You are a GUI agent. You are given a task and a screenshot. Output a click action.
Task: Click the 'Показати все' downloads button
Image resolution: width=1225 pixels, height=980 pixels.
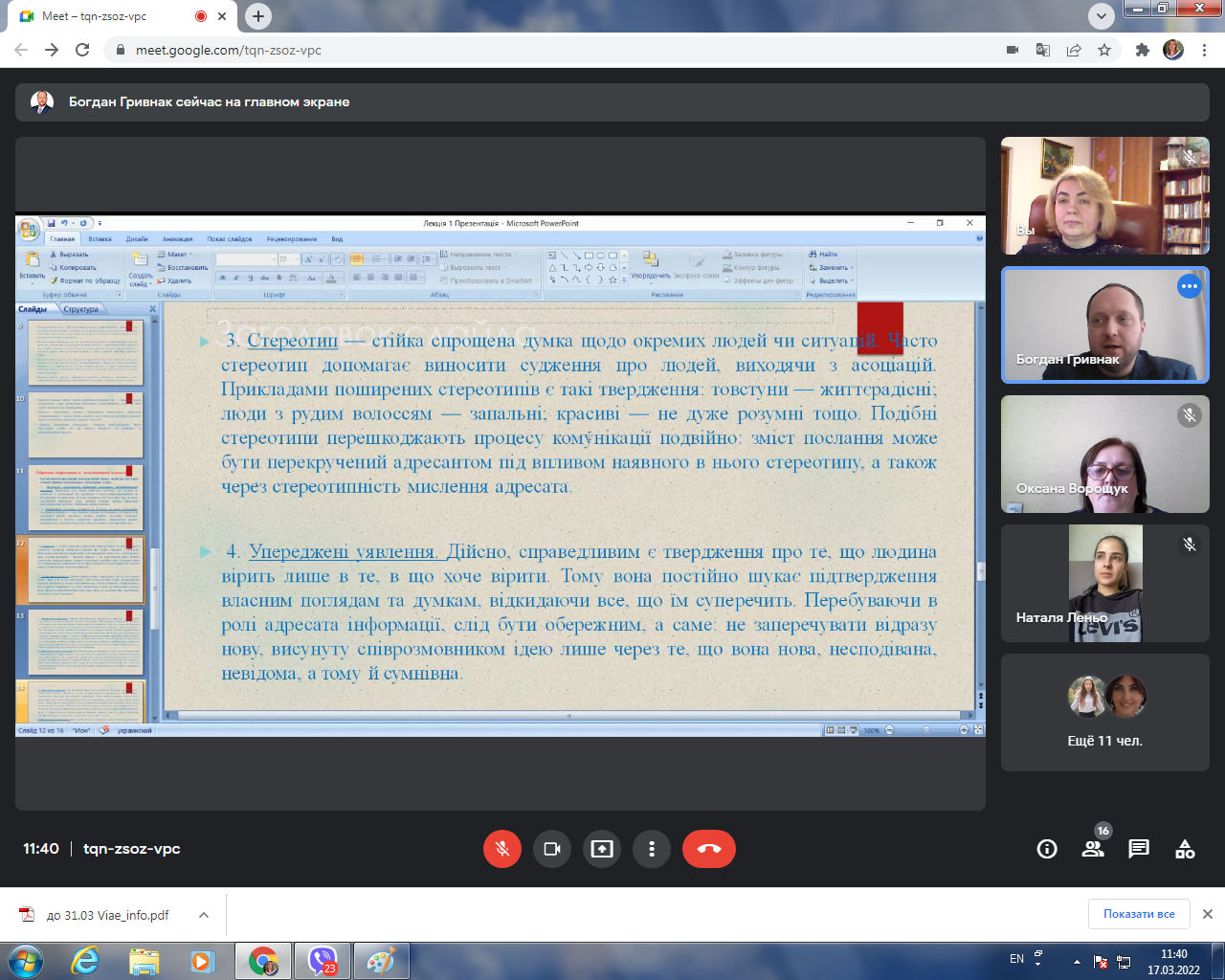tap(1138, 914)
